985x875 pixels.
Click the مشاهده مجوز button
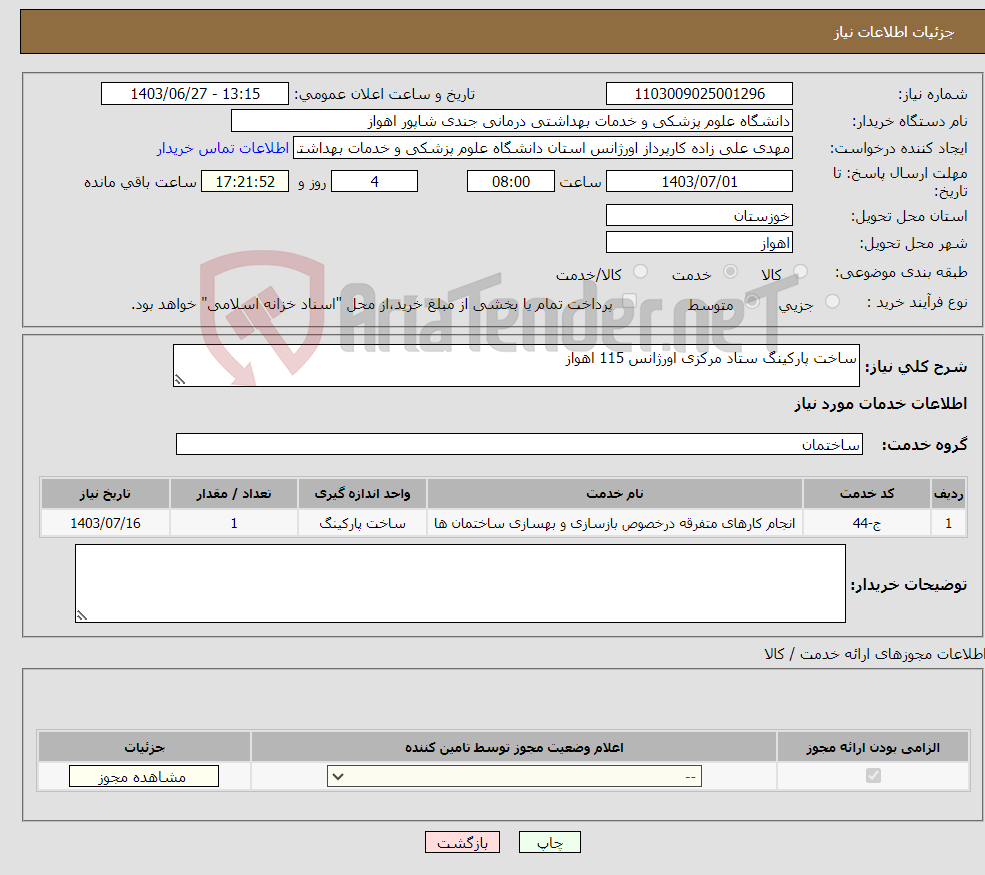[144, 776]
